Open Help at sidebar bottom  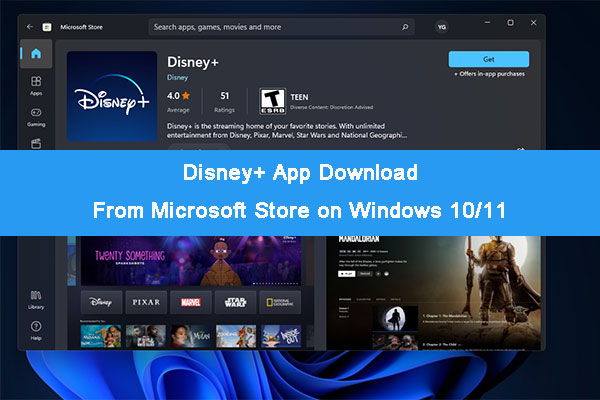point(36,328)
